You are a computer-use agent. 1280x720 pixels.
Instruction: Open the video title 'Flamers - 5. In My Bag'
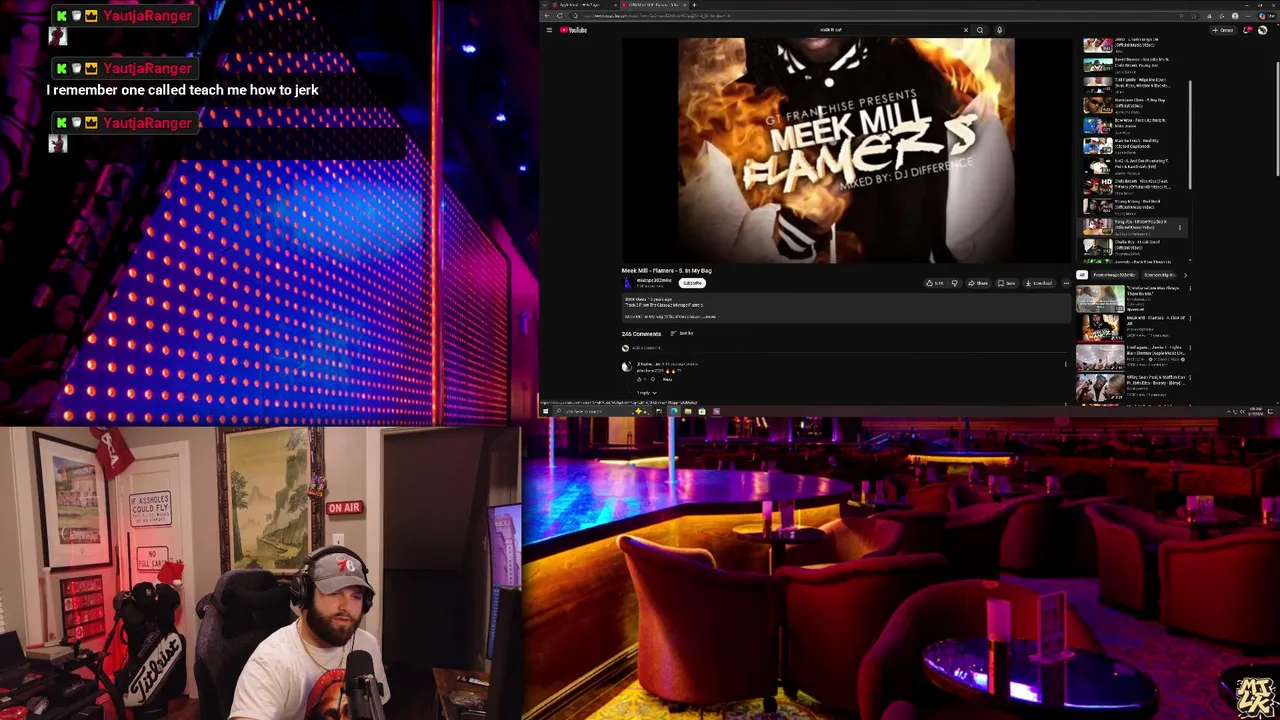(667, 270)
